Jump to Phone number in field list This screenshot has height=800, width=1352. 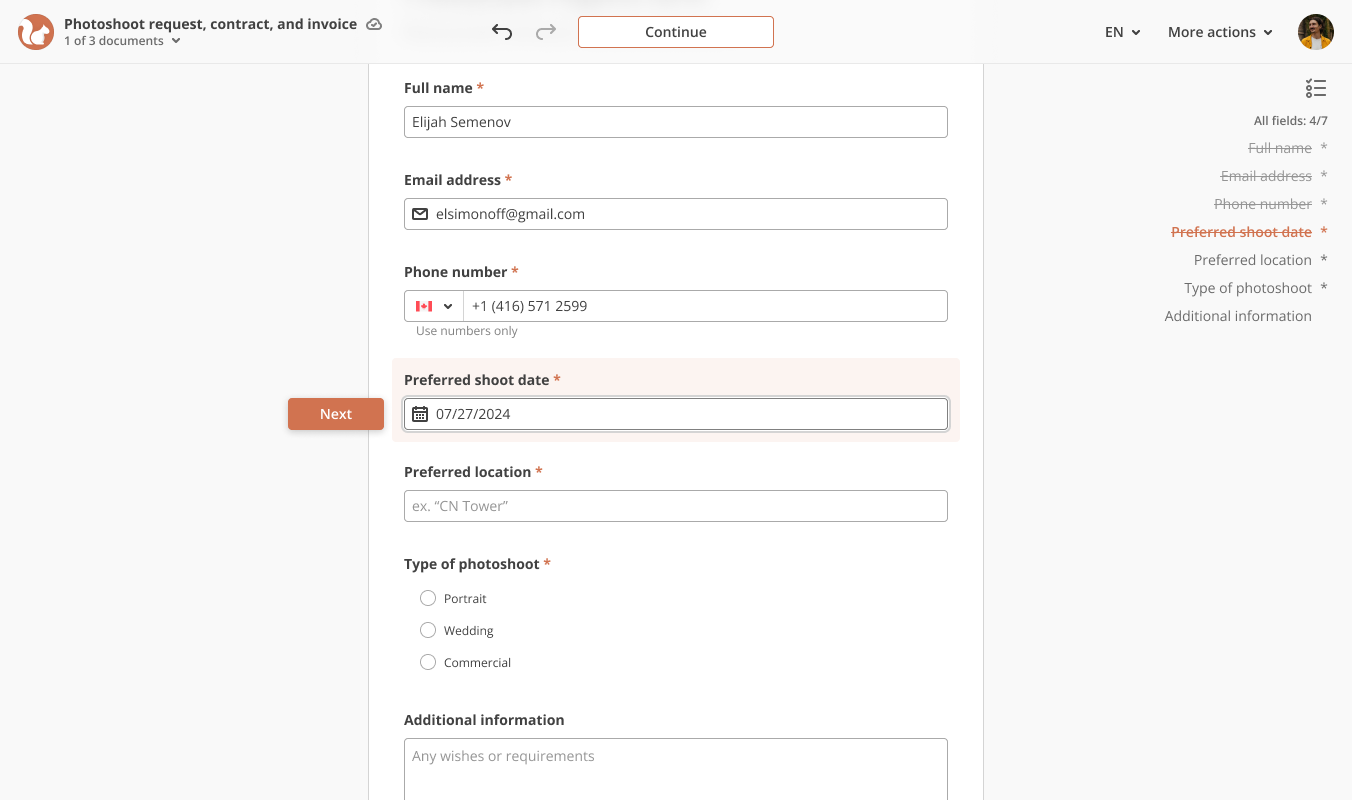pyautogui.click(x=1263, y=204)
